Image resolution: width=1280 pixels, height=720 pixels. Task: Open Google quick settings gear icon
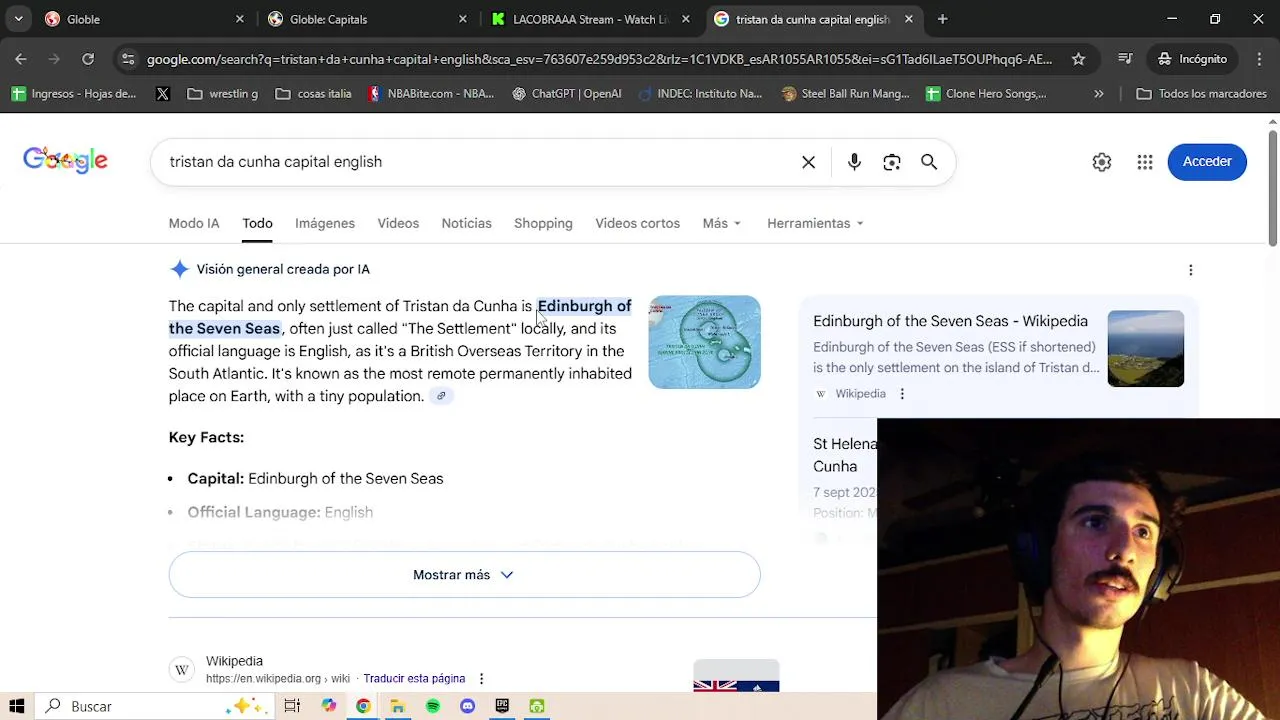coord(1102,162)
